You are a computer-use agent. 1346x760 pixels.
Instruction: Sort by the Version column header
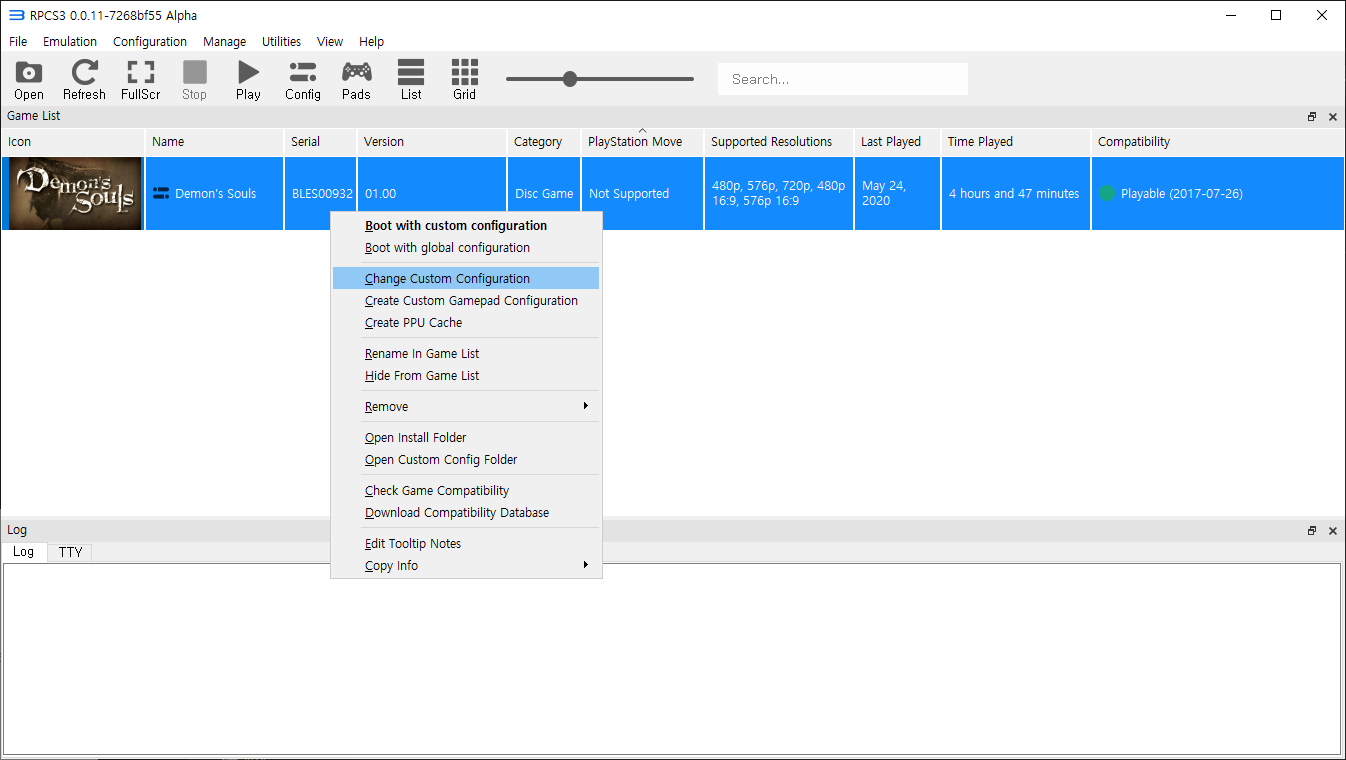coord(432,142)
